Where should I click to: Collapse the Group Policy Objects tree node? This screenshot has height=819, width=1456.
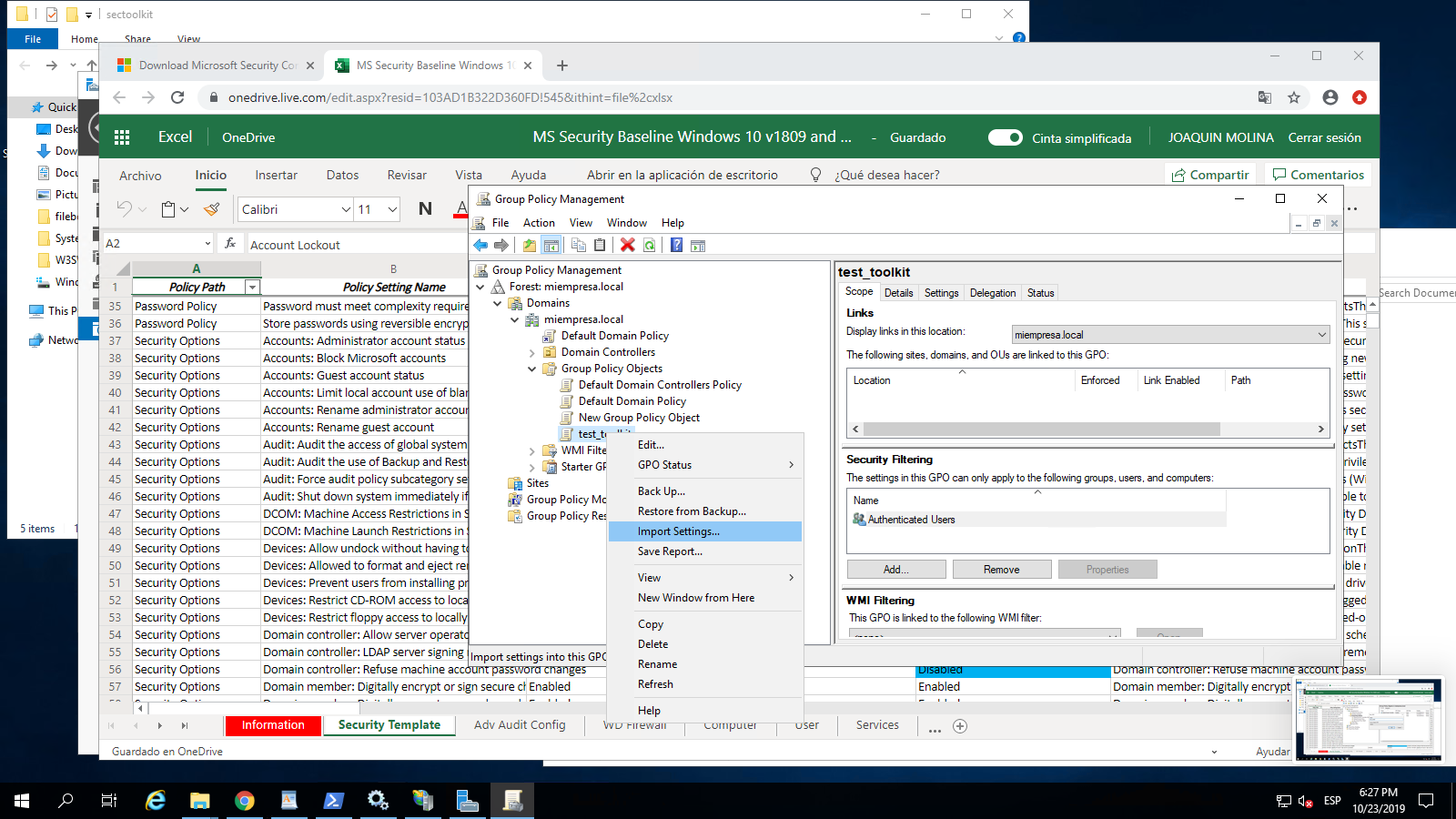pyautogui.click(x=532, y=369)
